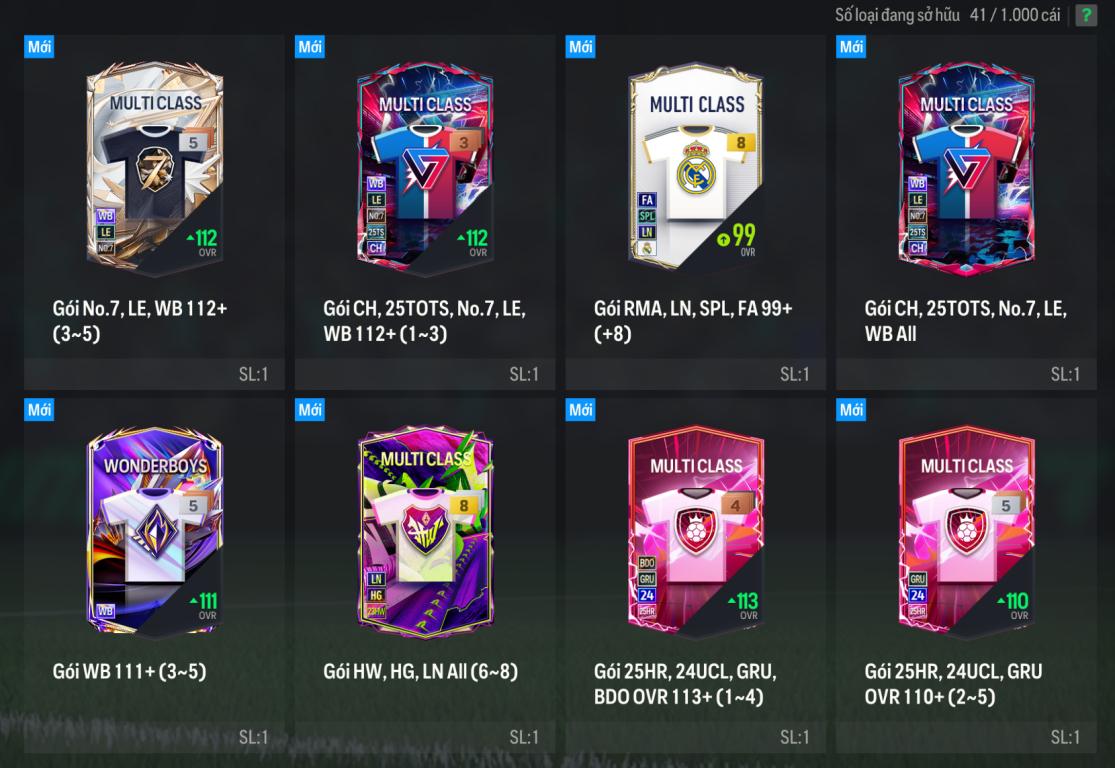Click the Mới badge on the Wonderboys pack
1115x768 pixels.
[x=39, y=410]
